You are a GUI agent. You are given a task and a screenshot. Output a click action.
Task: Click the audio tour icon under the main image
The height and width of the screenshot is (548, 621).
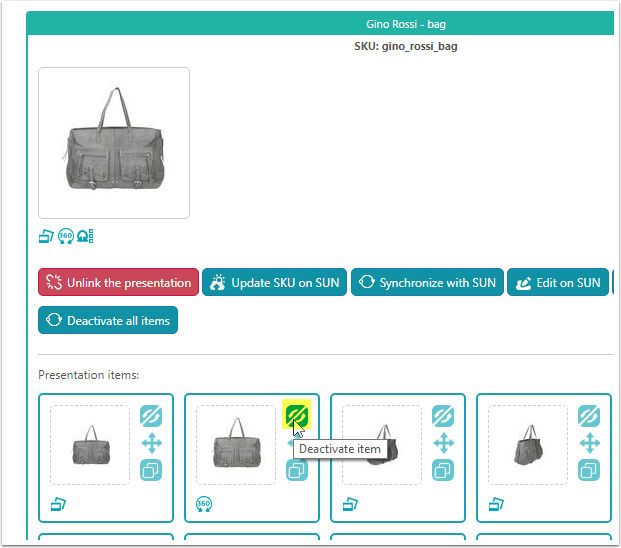pos(85,236)
